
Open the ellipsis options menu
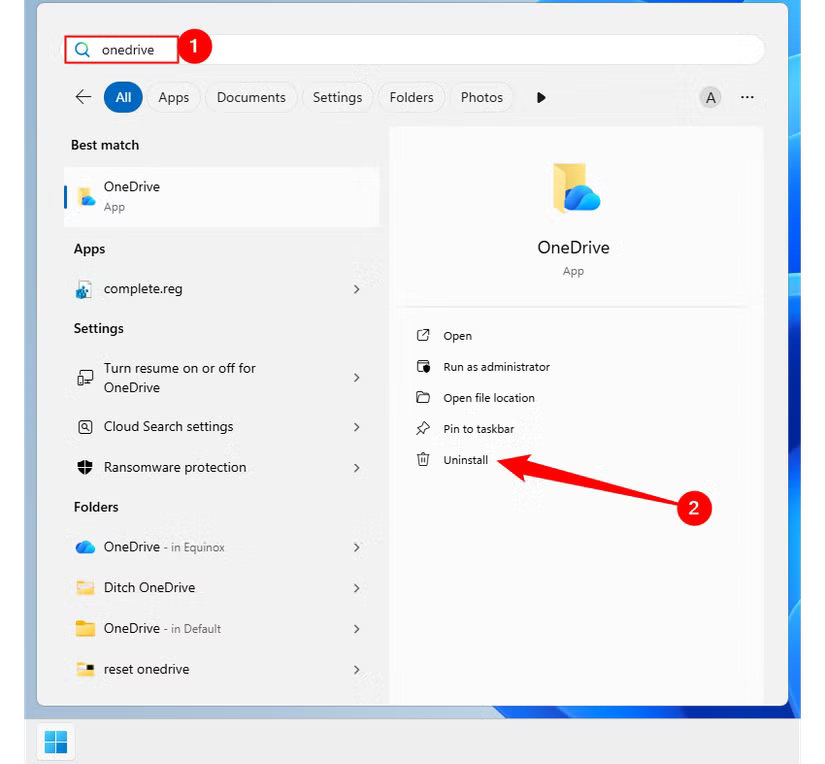(747, 97)
